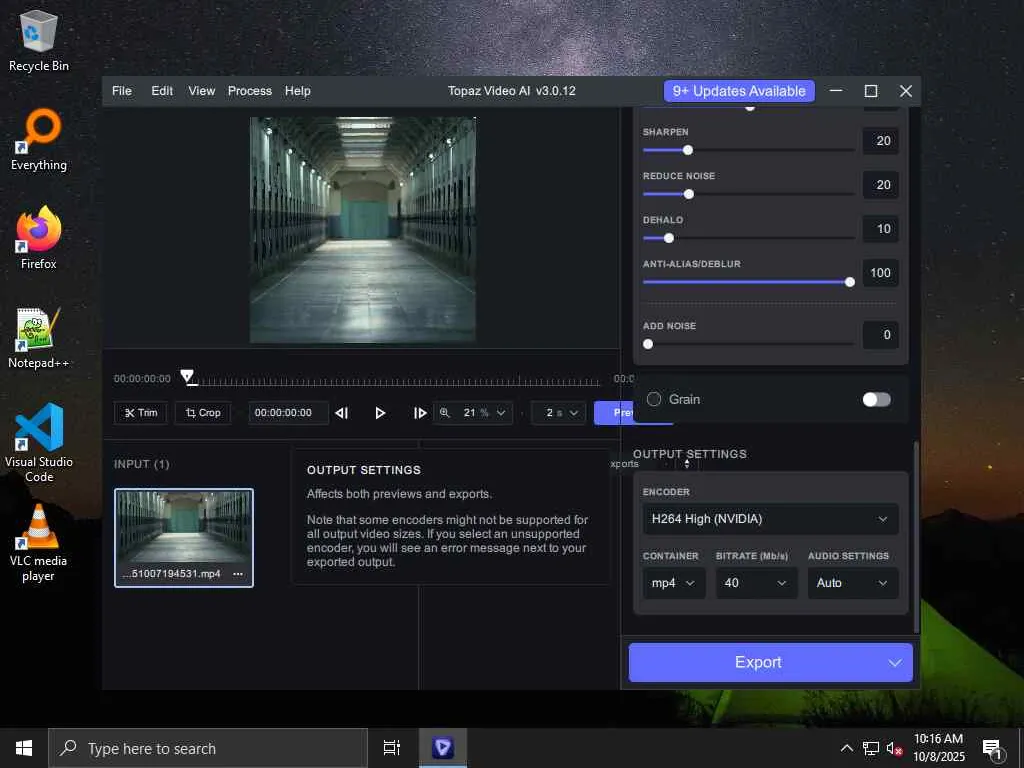This screenshot has width=1024, height=768.
Task: Click the Export arrow chevron
Action: pyautogui.click(x=894, y=662)
